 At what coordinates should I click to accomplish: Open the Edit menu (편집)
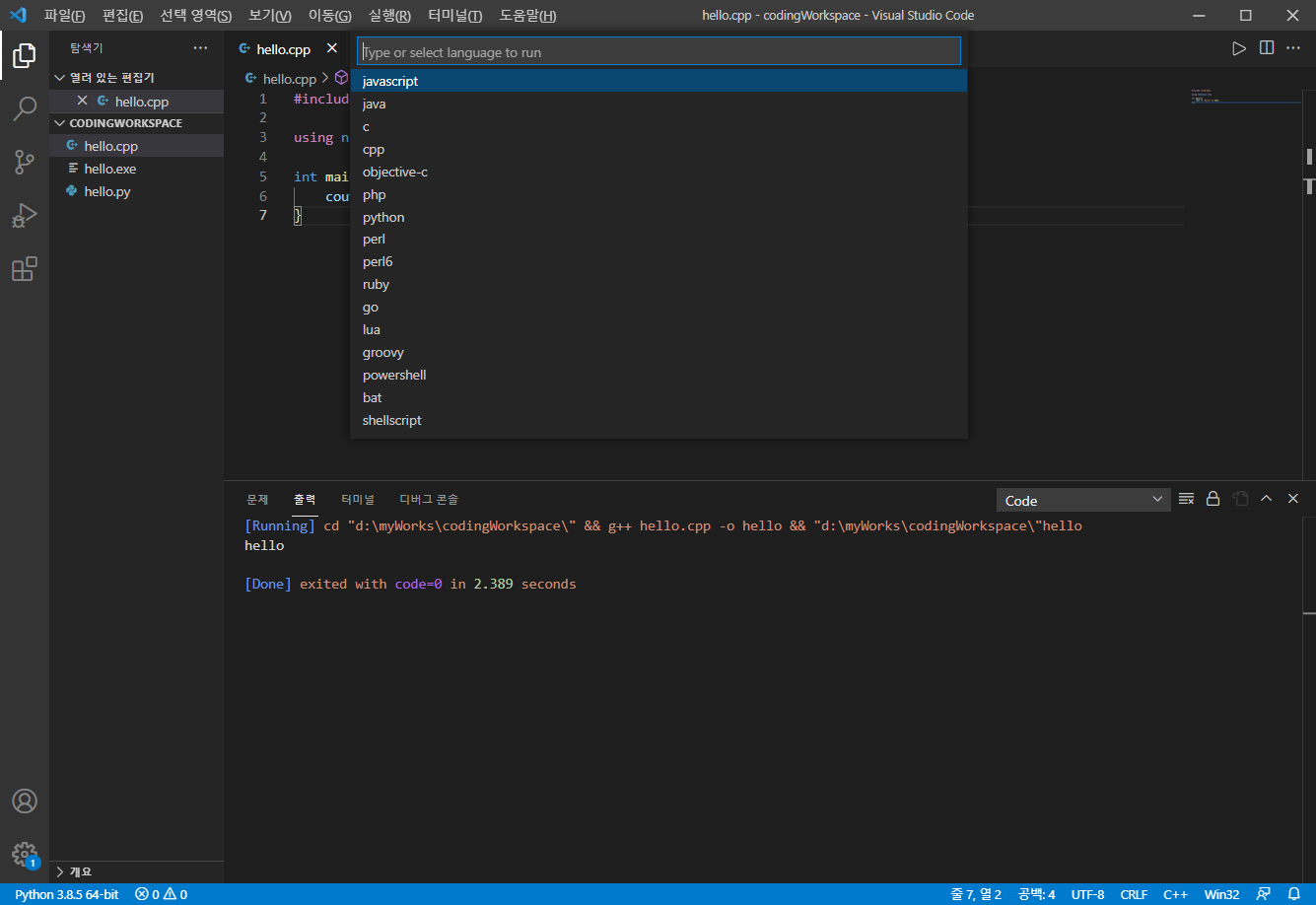[x=122, y=15]
